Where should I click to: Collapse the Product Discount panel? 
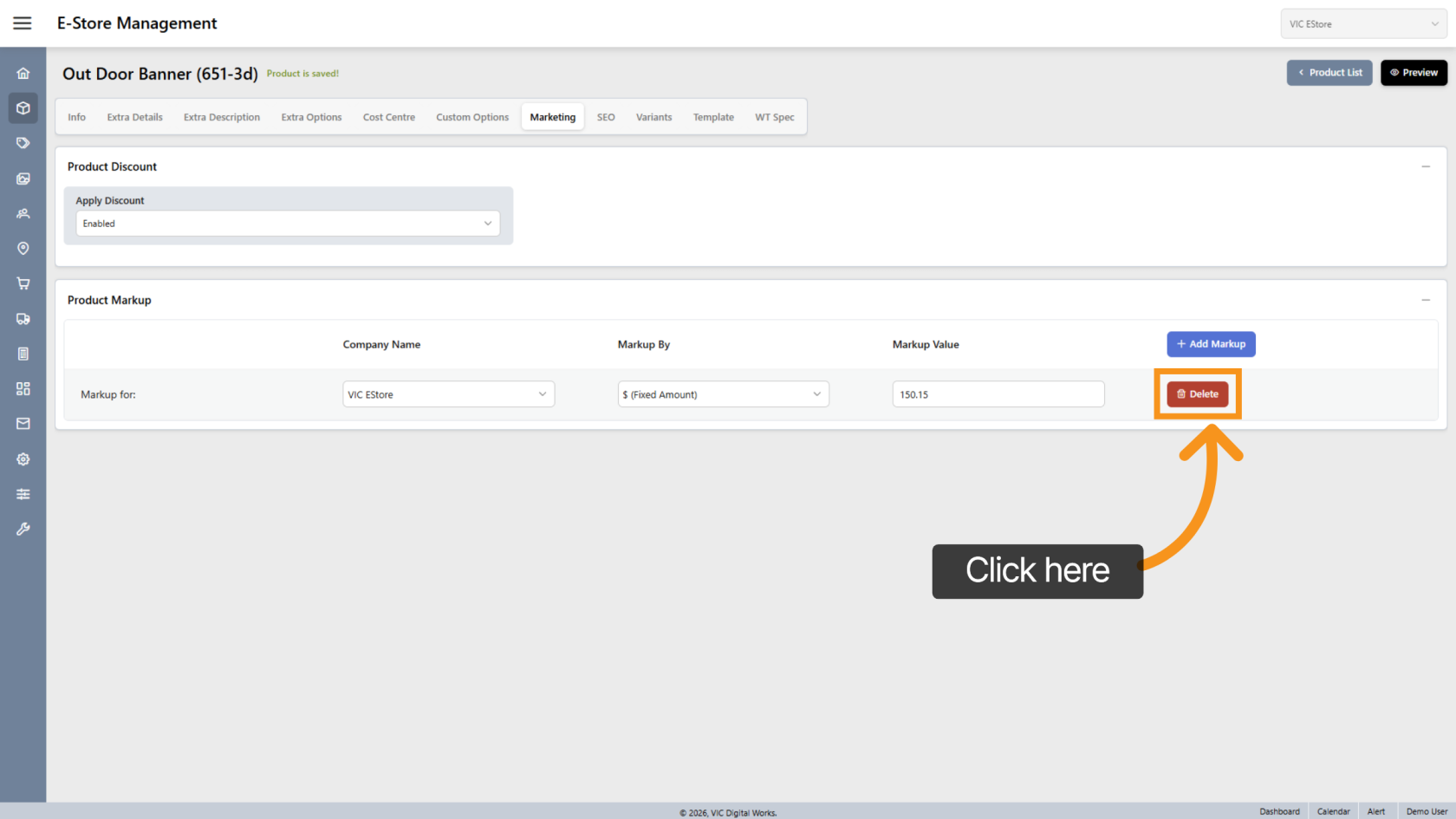tap(1426, 166)
